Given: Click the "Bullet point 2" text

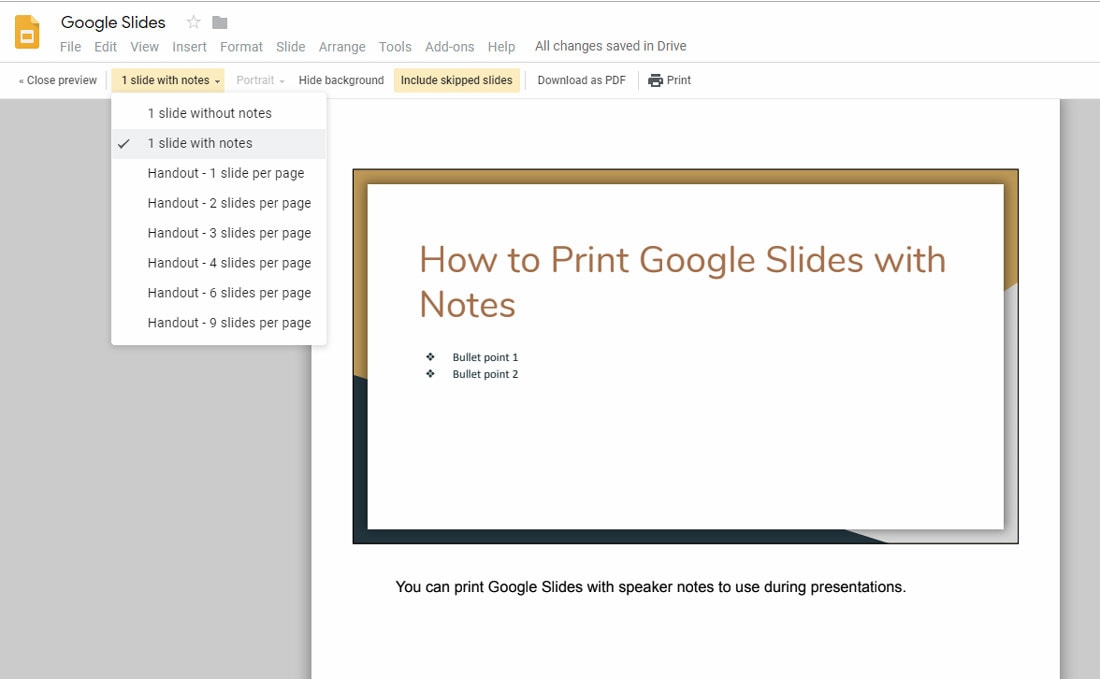Looking at the screenshot, I should click(485, 374).
